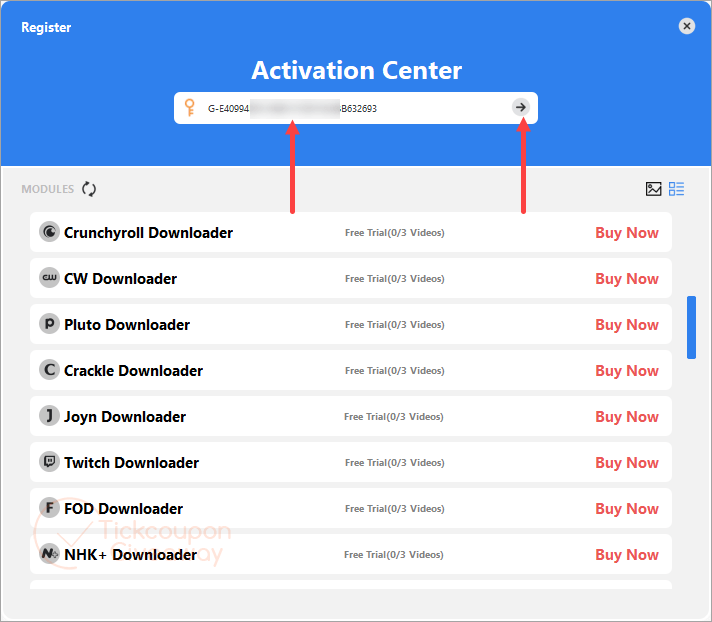Select FOD Downloader module name
Screen dimensions: 712x622
tap(123, 508)
